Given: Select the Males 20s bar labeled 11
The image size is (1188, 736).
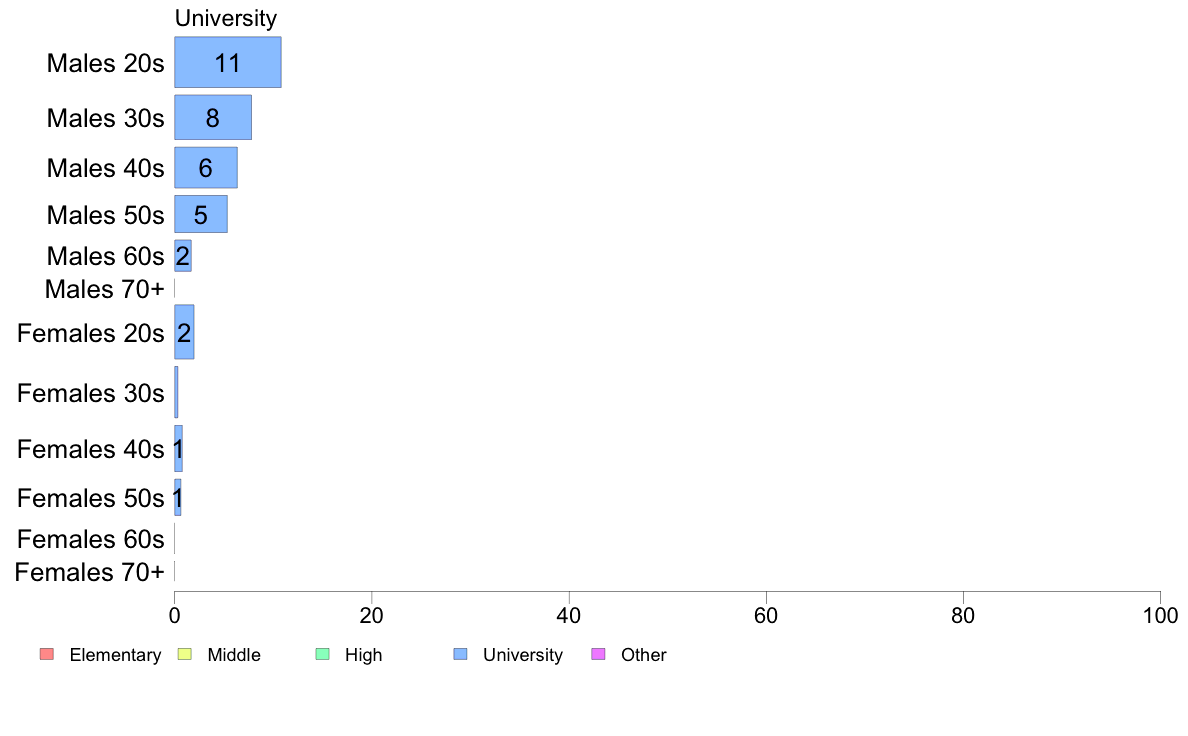Looking at the screenshot, I should 228,62.
